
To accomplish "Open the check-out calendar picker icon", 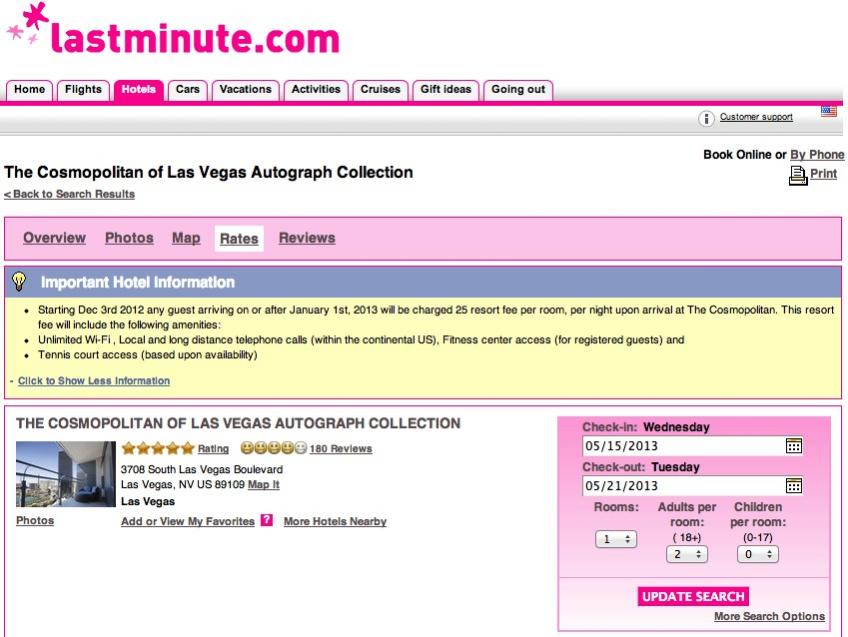I will 794,486.
